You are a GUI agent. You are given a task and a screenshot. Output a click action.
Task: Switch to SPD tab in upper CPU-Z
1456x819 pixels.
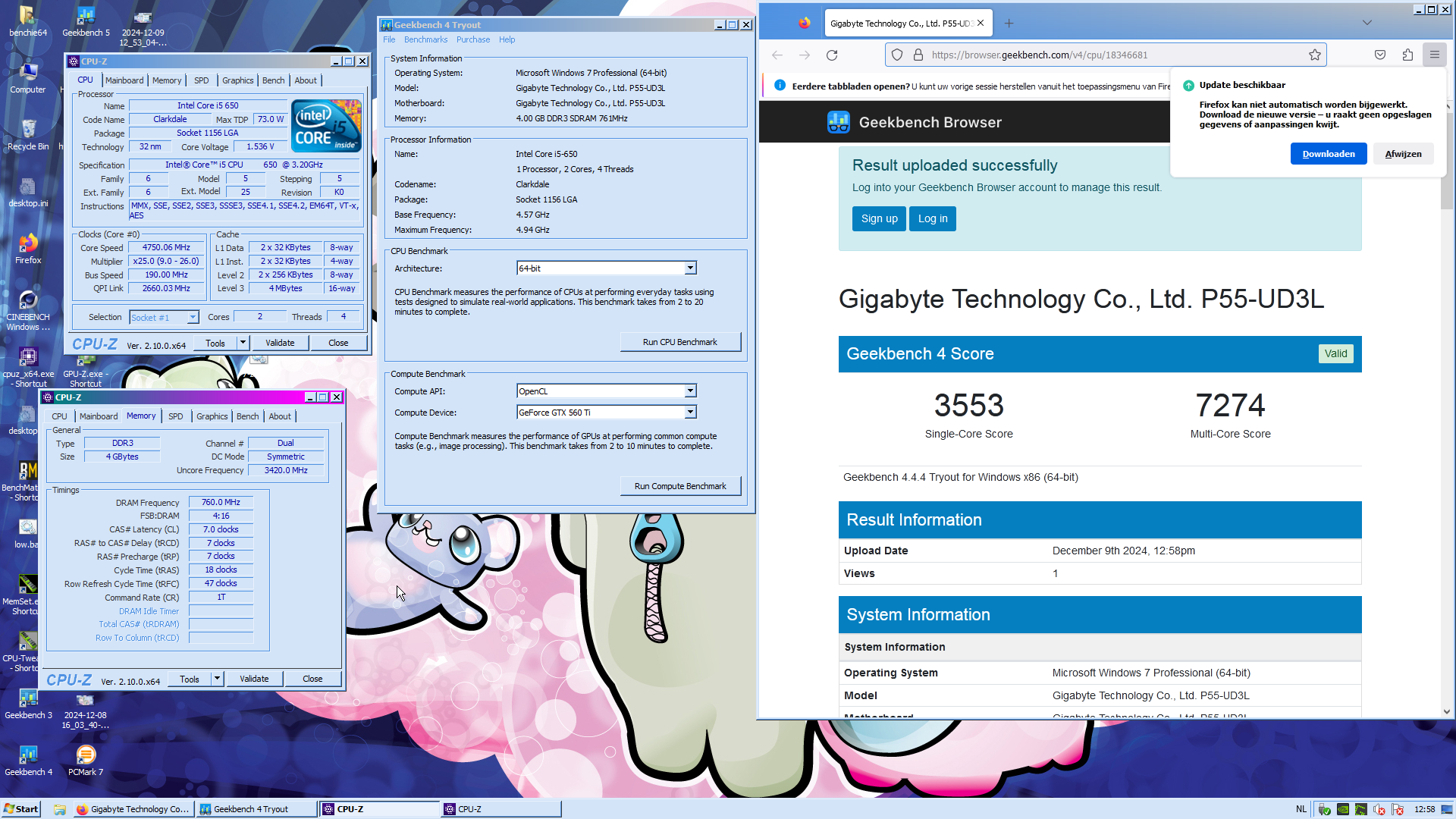tap(201, 80)
